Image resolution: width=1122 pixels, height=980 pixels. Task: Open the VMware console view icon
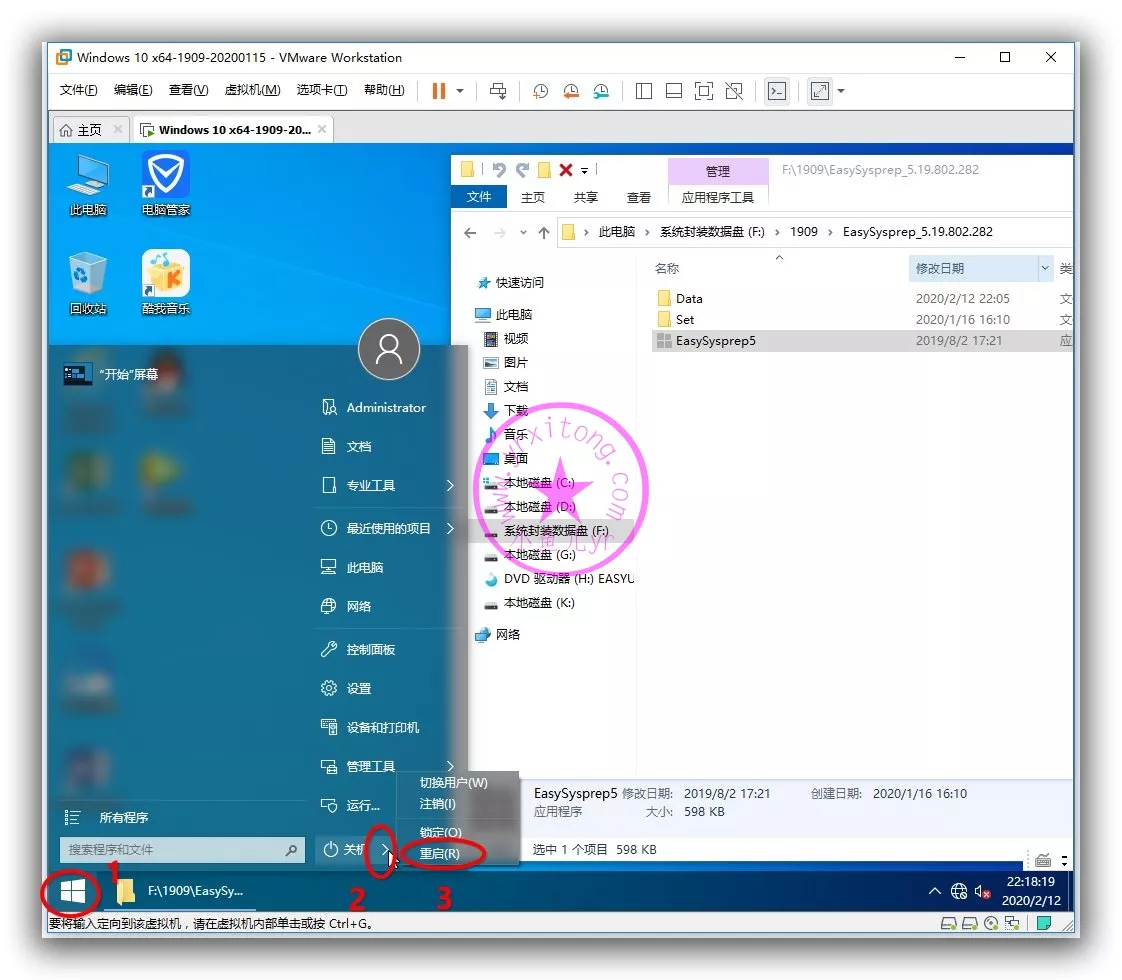pyautogui.click(x=777, y=91)
